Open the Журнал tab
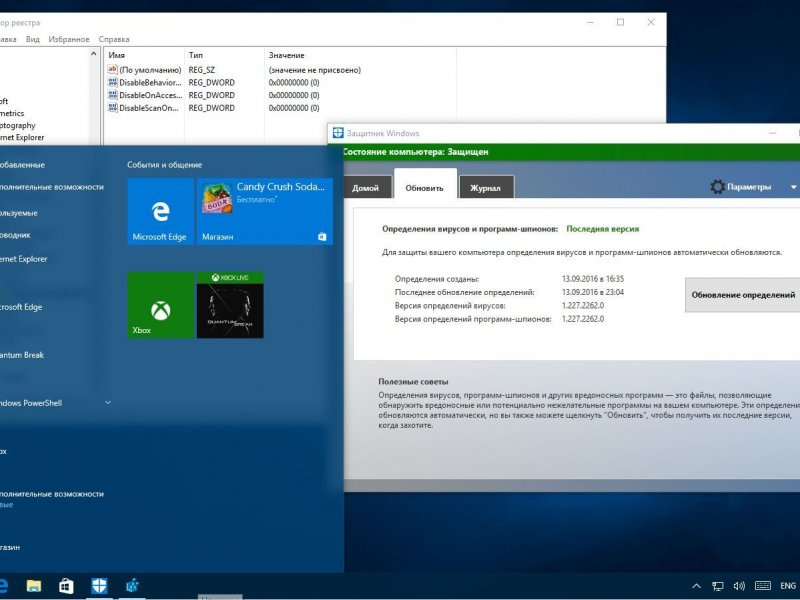The height and width of the screenshot is (600, 800). [x=485, y=187]
